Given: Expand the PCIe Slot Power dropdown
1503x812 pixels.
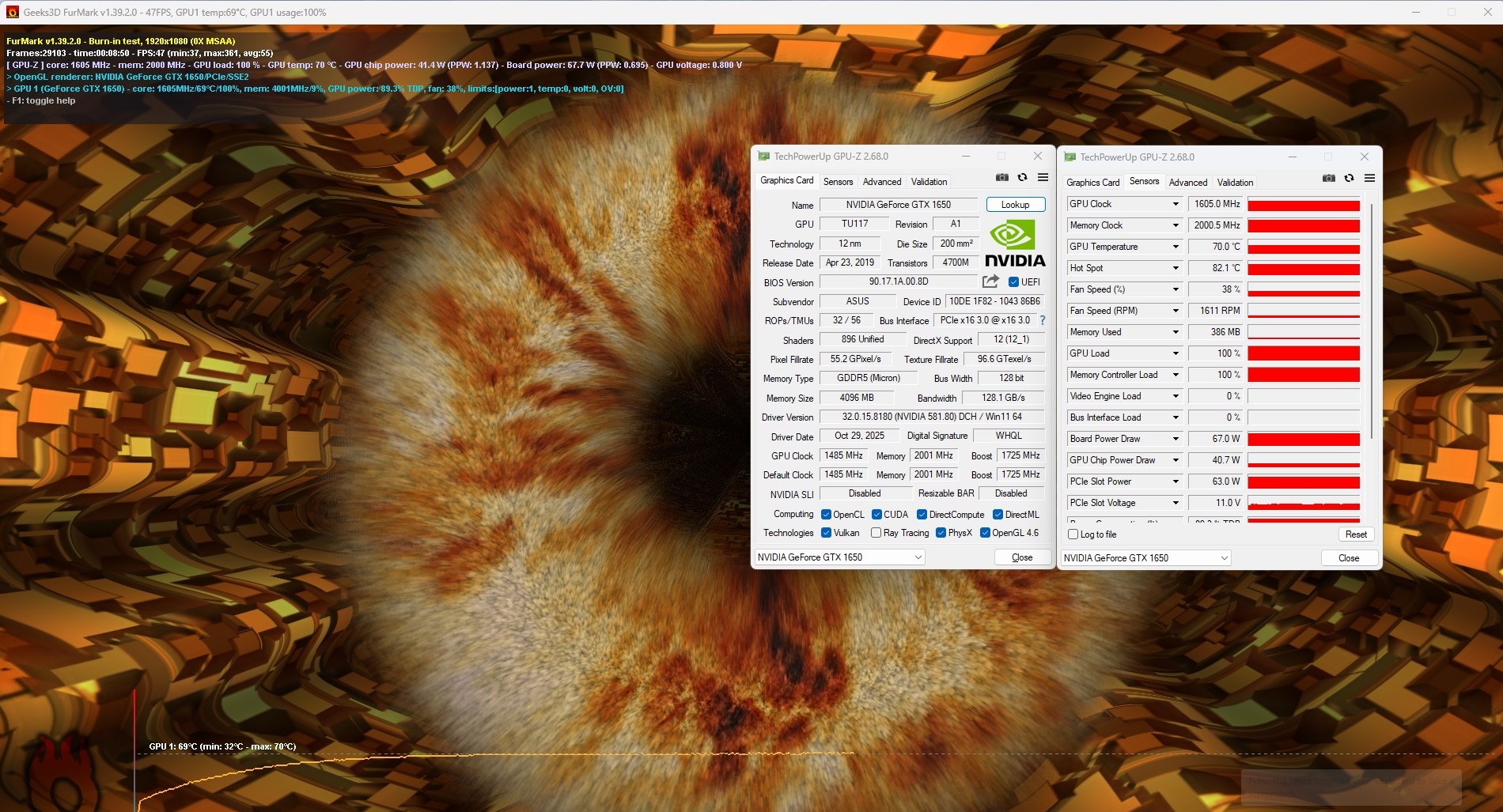Looking at the screenshot, I should [x=1176, y=482].
